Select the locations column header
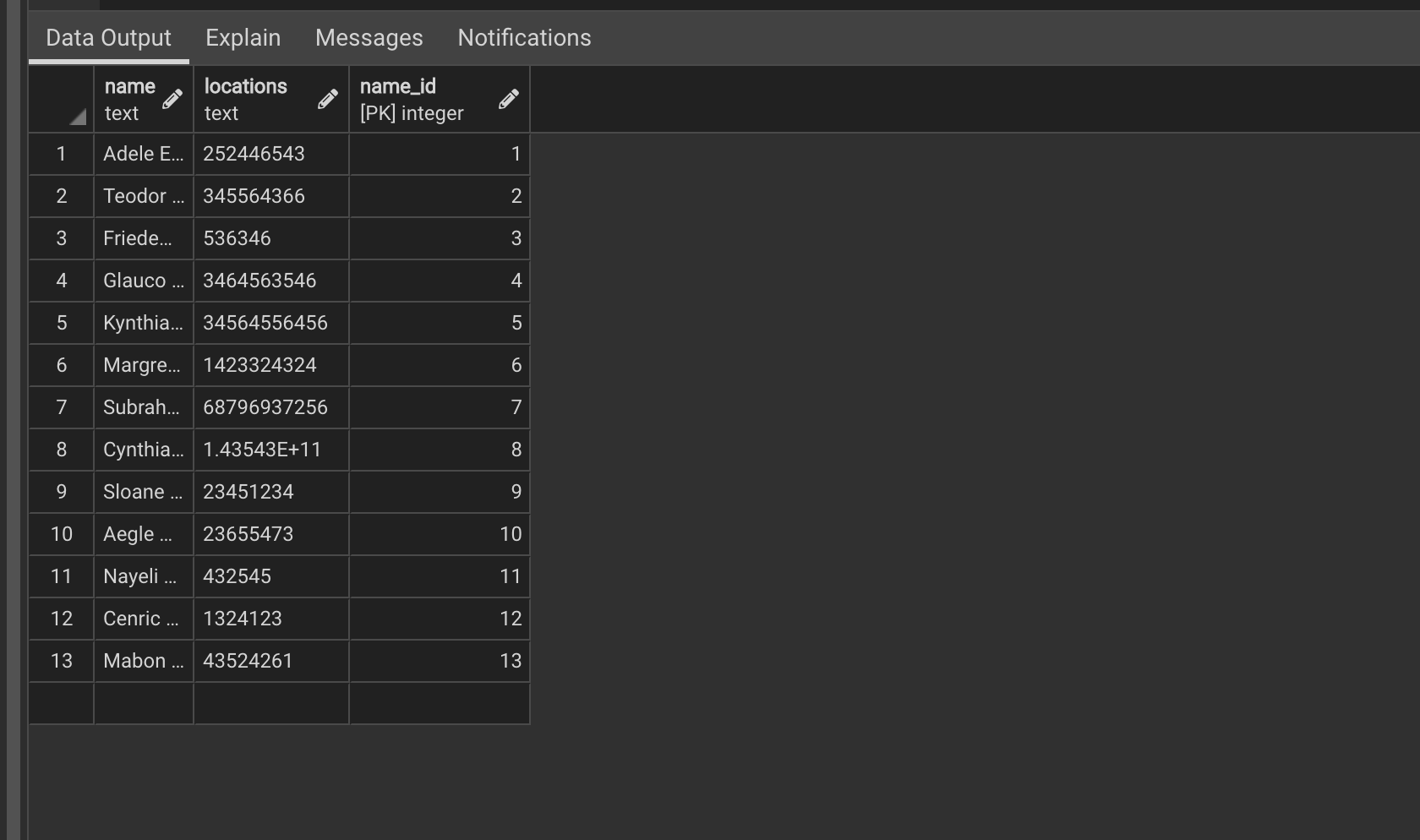Image resolution: width=1420 pixels, height=840 pixels. tap(246, 99)
